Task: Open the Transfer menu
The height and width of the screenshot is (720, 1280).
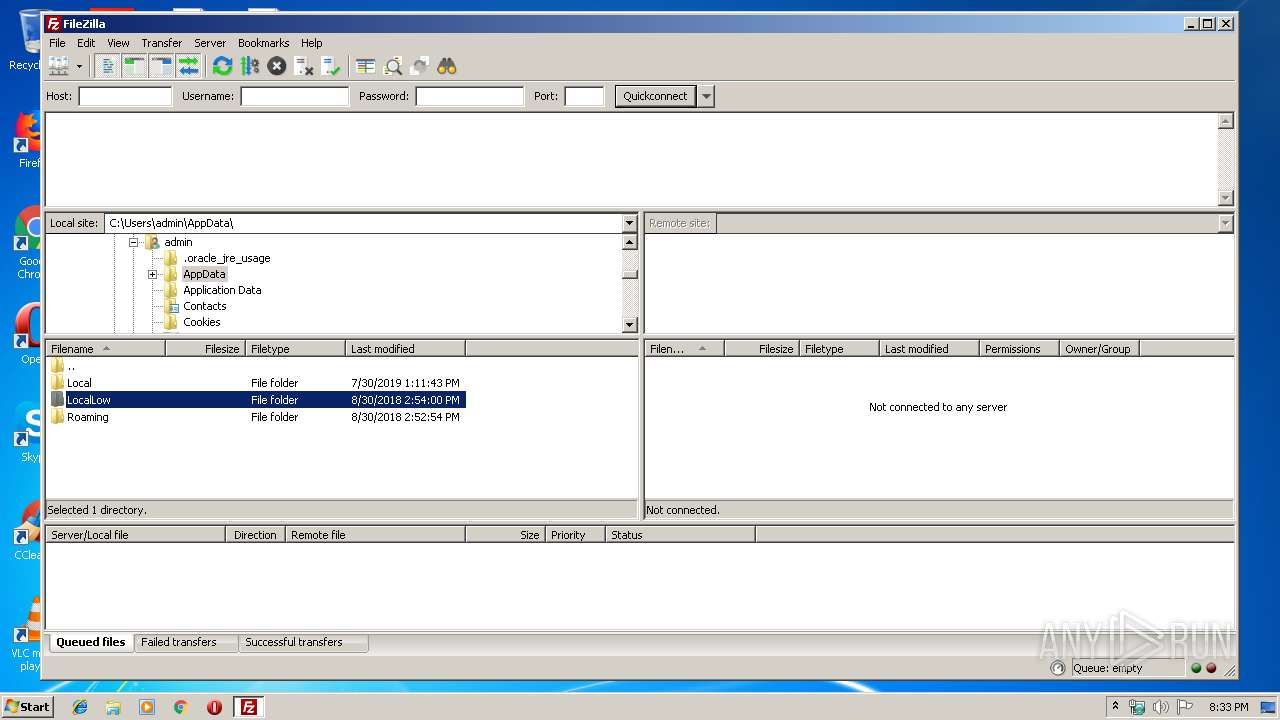Action: pos(161,43)
